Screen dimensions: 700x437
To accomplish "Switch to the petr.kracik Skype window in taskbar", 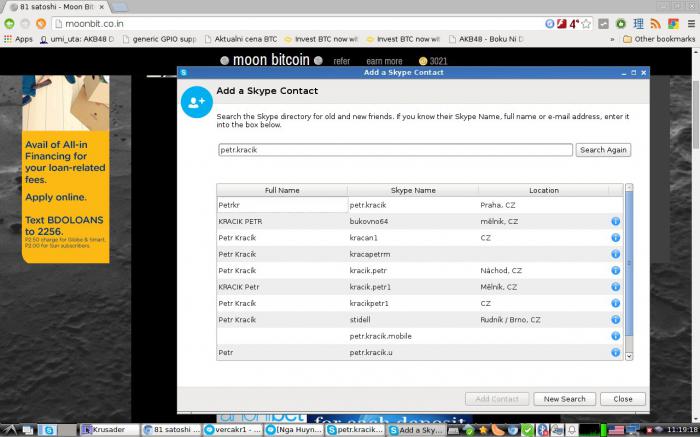I will pos(355,430).
